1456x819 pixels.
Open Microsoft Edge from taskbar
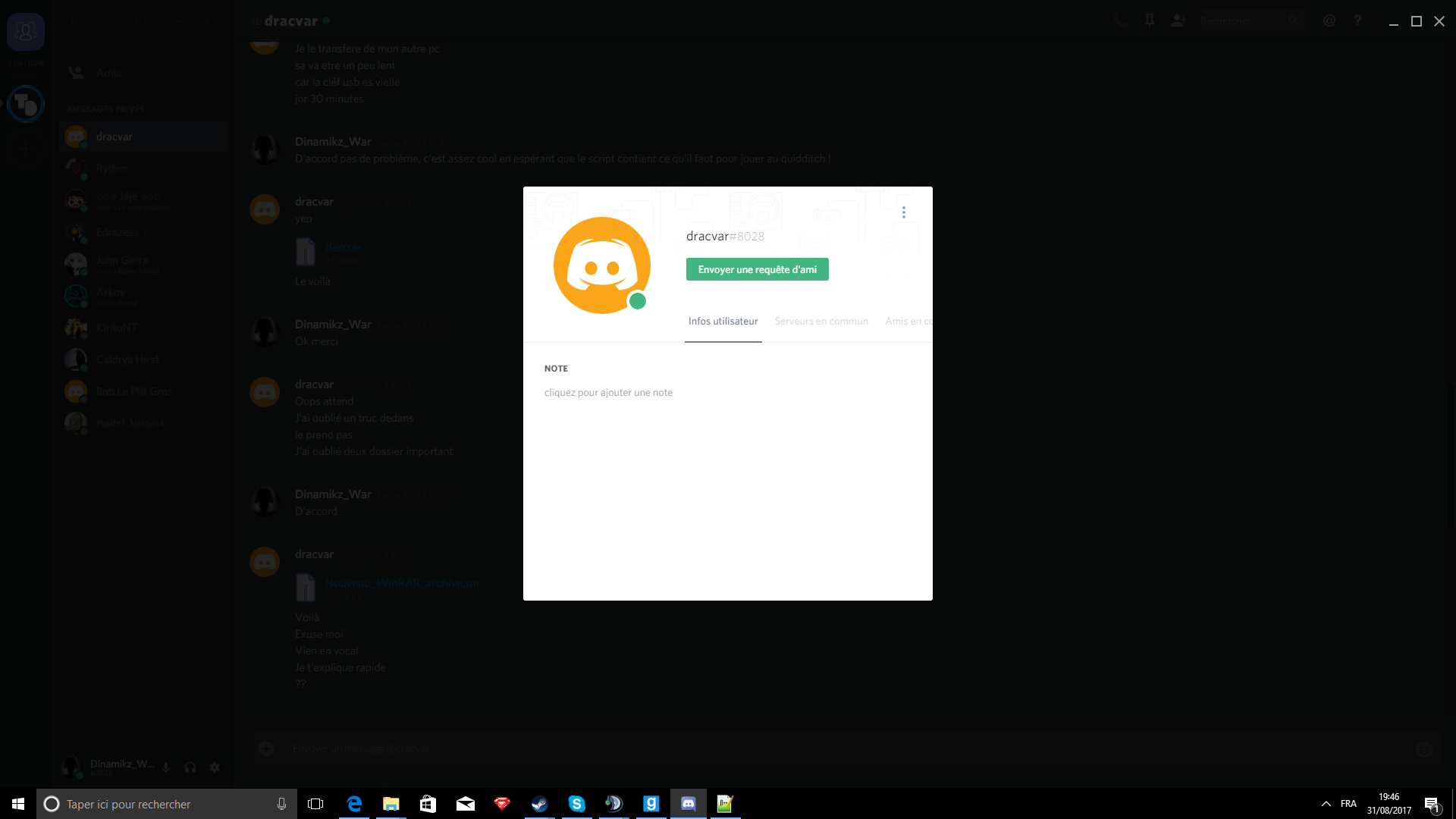(354, 804)
